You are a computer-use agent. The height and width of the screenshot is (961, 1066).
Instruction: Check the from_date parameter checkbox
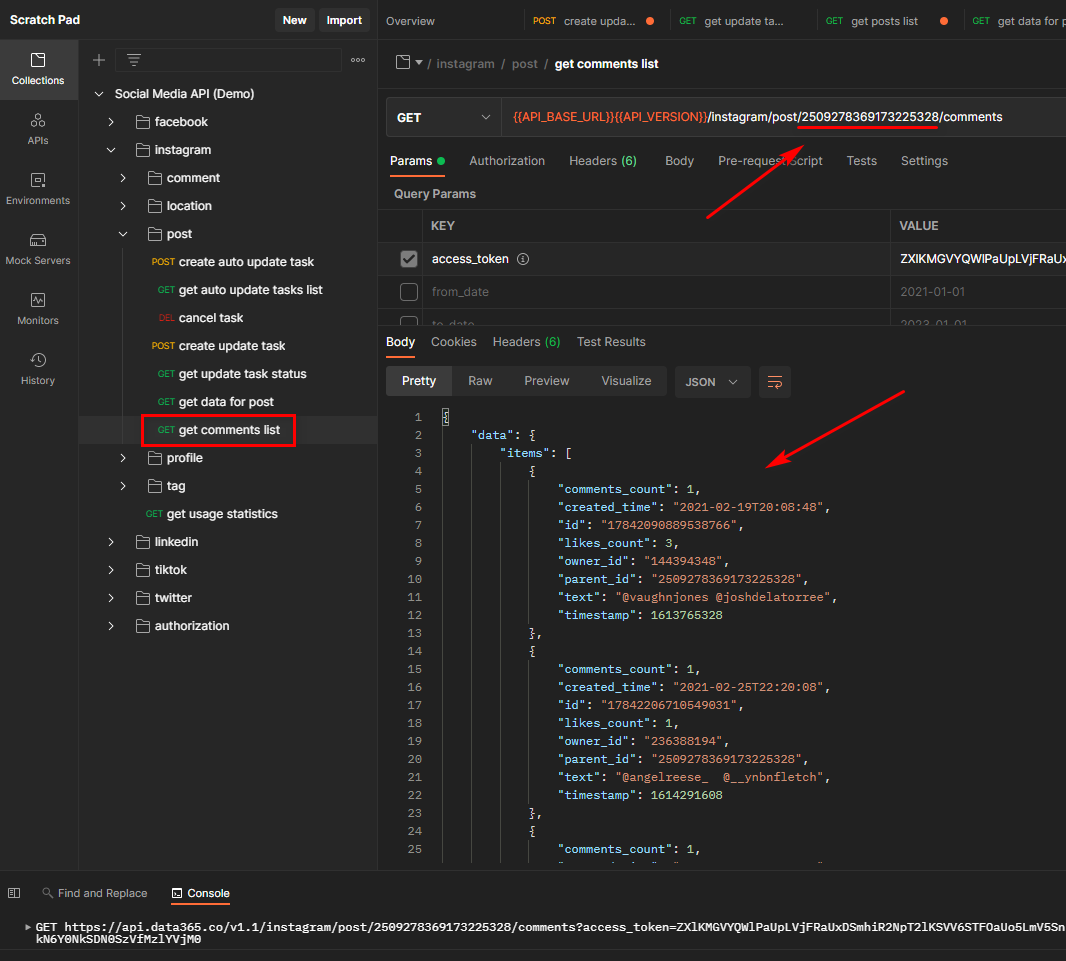coord(409,292)
